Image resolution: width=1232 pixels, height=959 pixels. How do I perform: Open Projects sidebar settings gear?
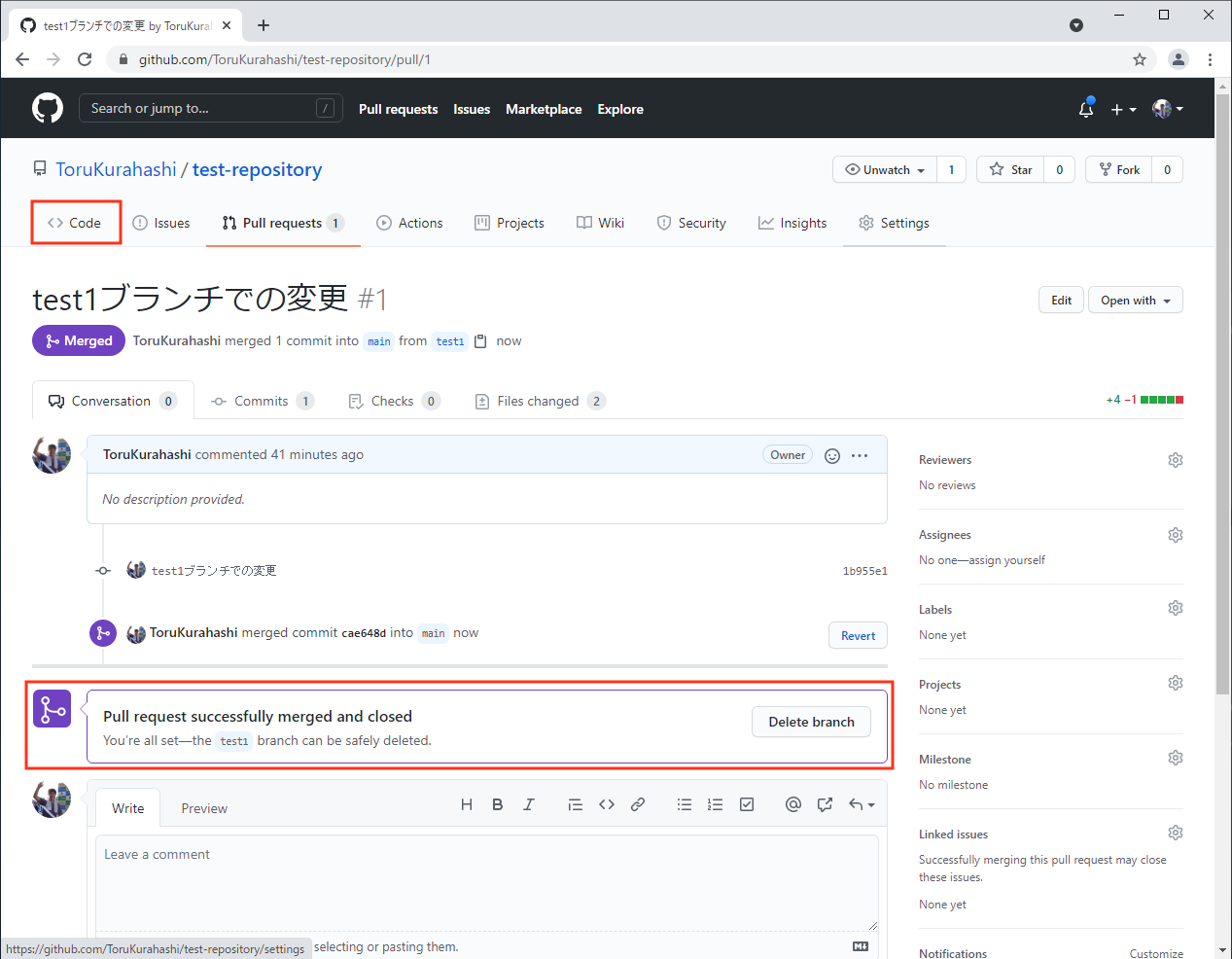(x=1176, y=683)
